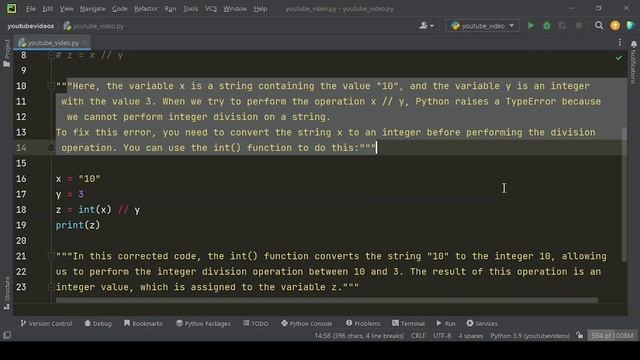Open the Run menu
Screen dimensions: 640x360
[x=170, y=9]
